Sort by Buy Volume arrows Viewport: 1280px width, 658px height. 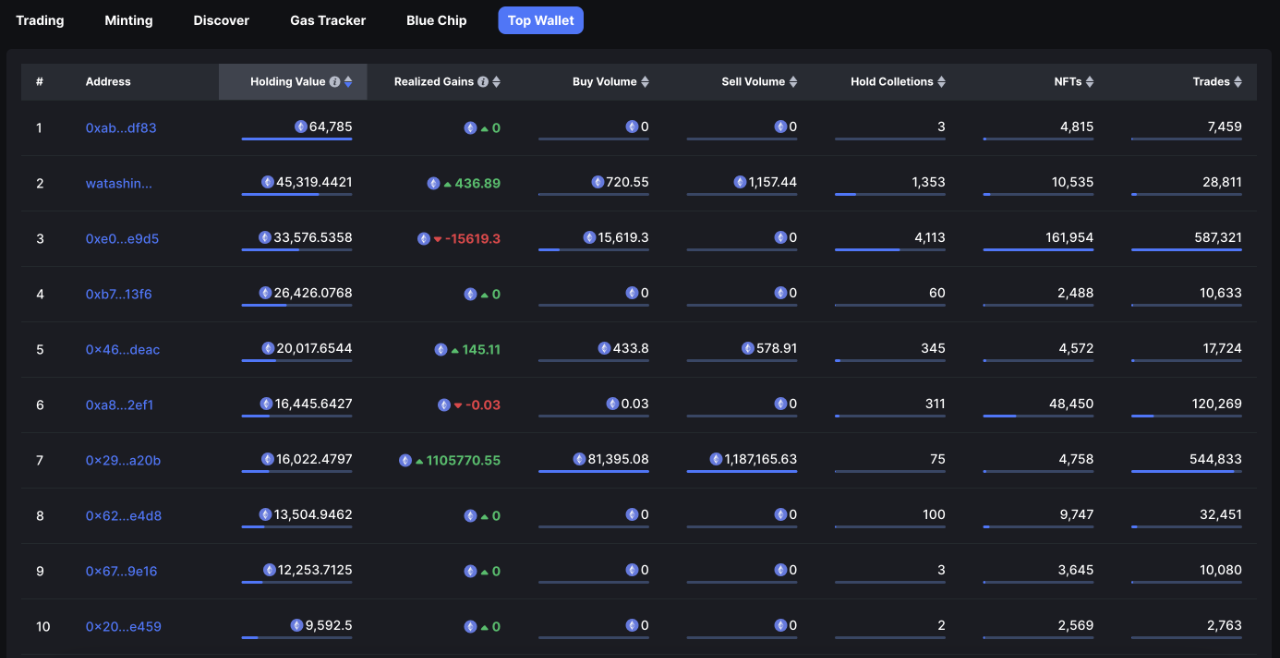coord(645,82)
